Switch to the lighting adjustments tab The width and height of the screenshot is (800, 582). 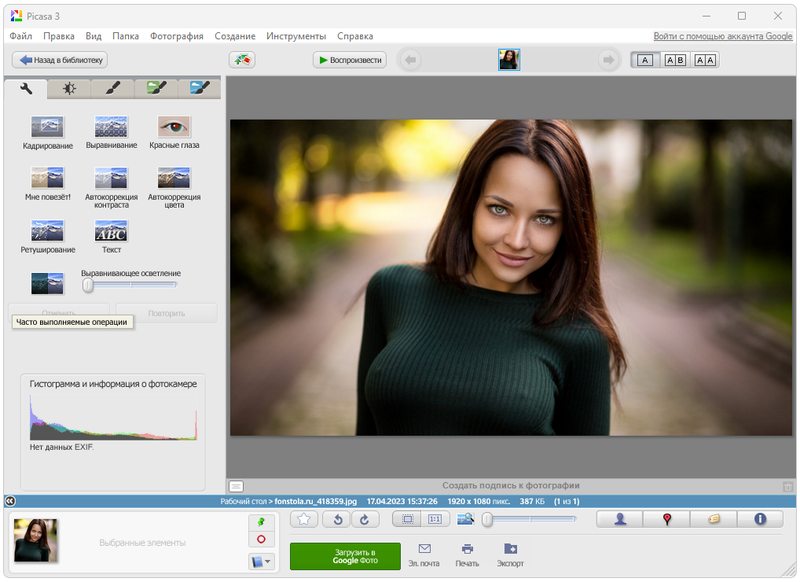(x=69, y=88)
